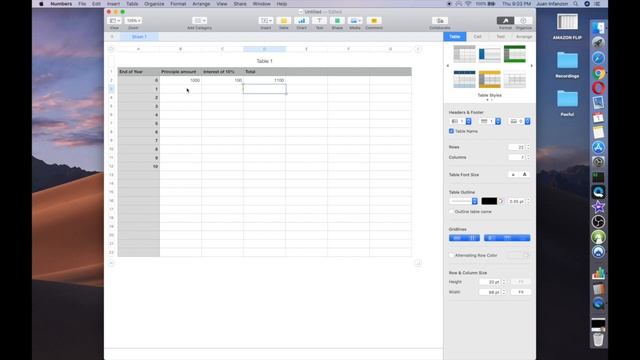640x360 pixels.
Task: Increase the table font size with large A
Action: click(x=524, y=175)
